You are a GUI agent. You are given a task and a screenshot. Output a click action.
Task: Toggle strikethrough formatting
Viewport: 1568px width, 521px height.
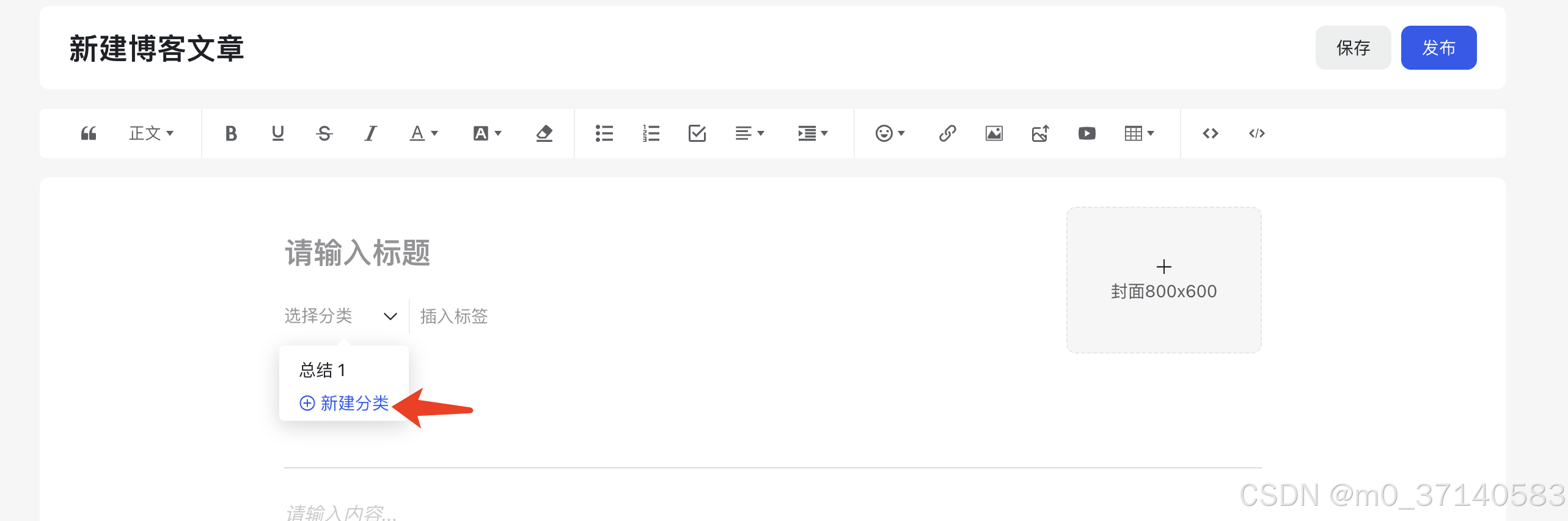[324, 133]
